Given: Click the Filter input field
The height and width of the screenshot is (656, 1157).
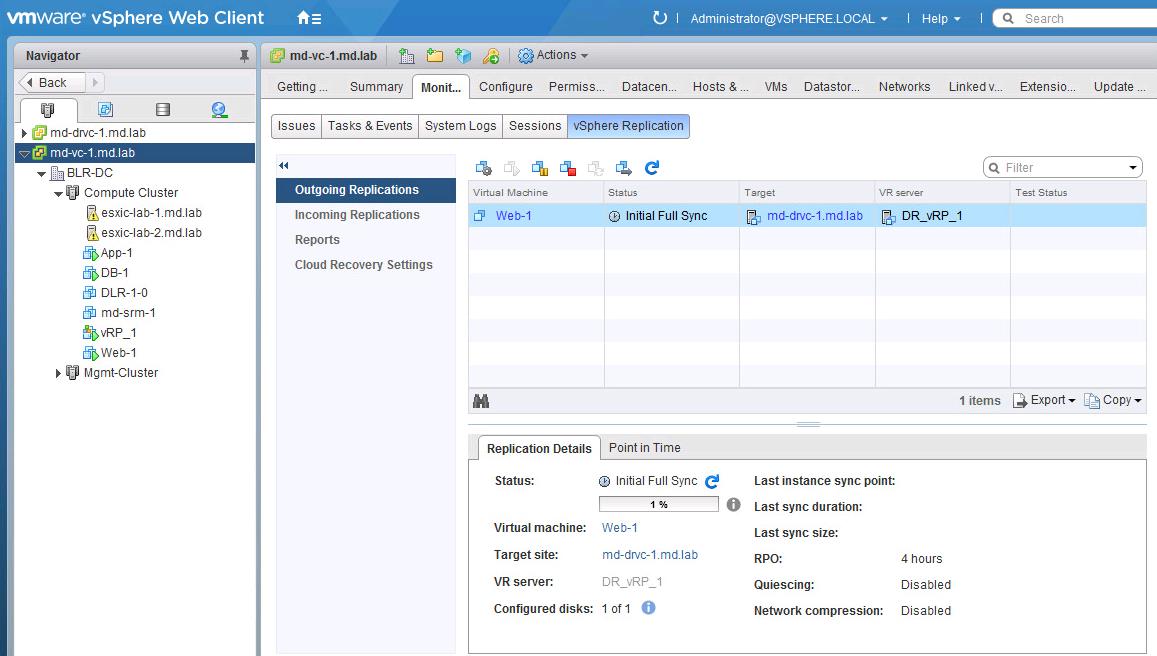Looking at the screenshot, I should pyautogui.click(x=1063, y=168).
